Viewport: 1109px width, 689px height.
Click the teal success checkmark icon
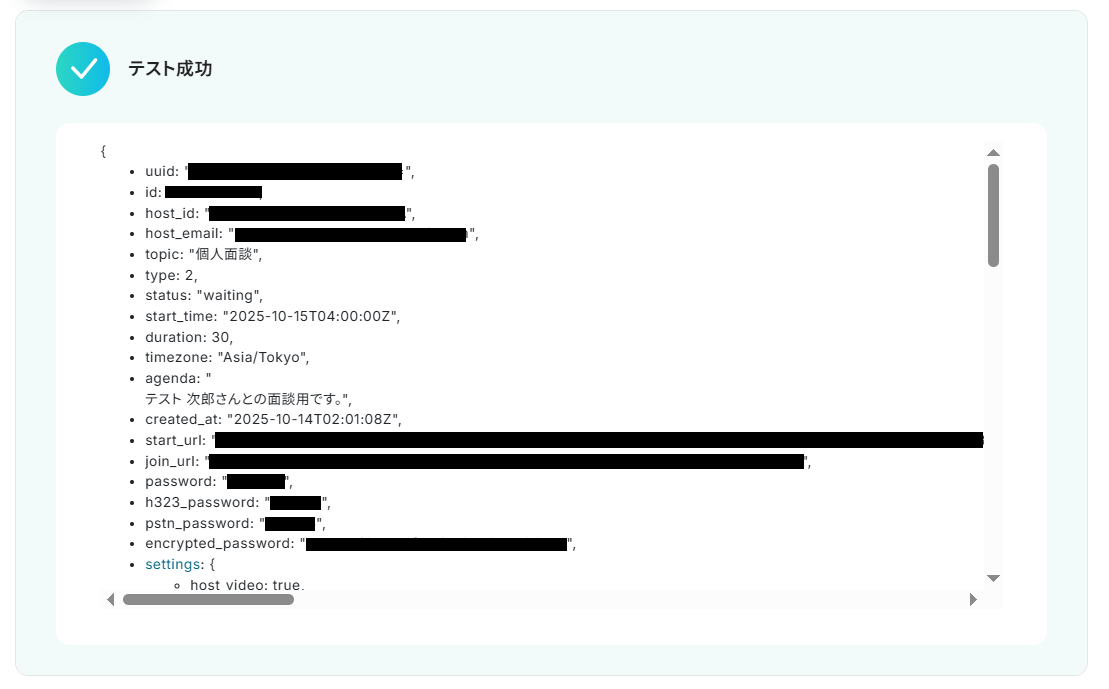(83, 69)
